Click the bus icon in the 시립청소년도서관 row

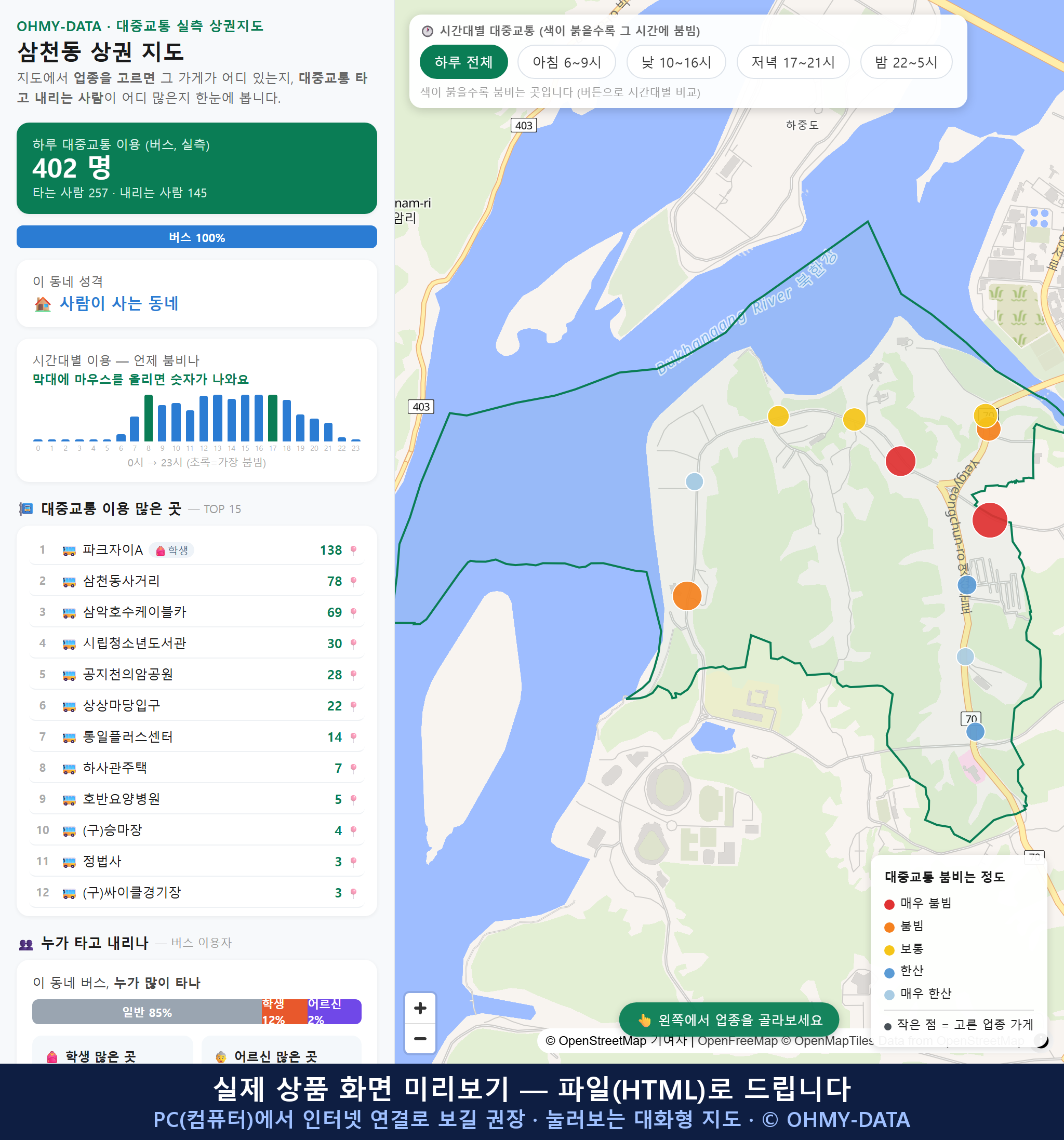[69, 645]
